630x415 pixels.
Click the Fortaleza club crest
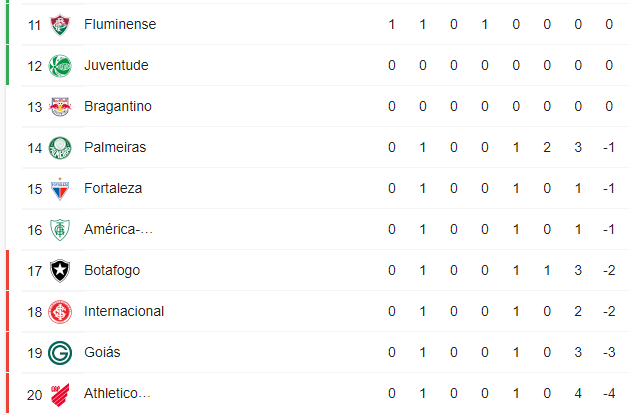[x=60, y=189]
